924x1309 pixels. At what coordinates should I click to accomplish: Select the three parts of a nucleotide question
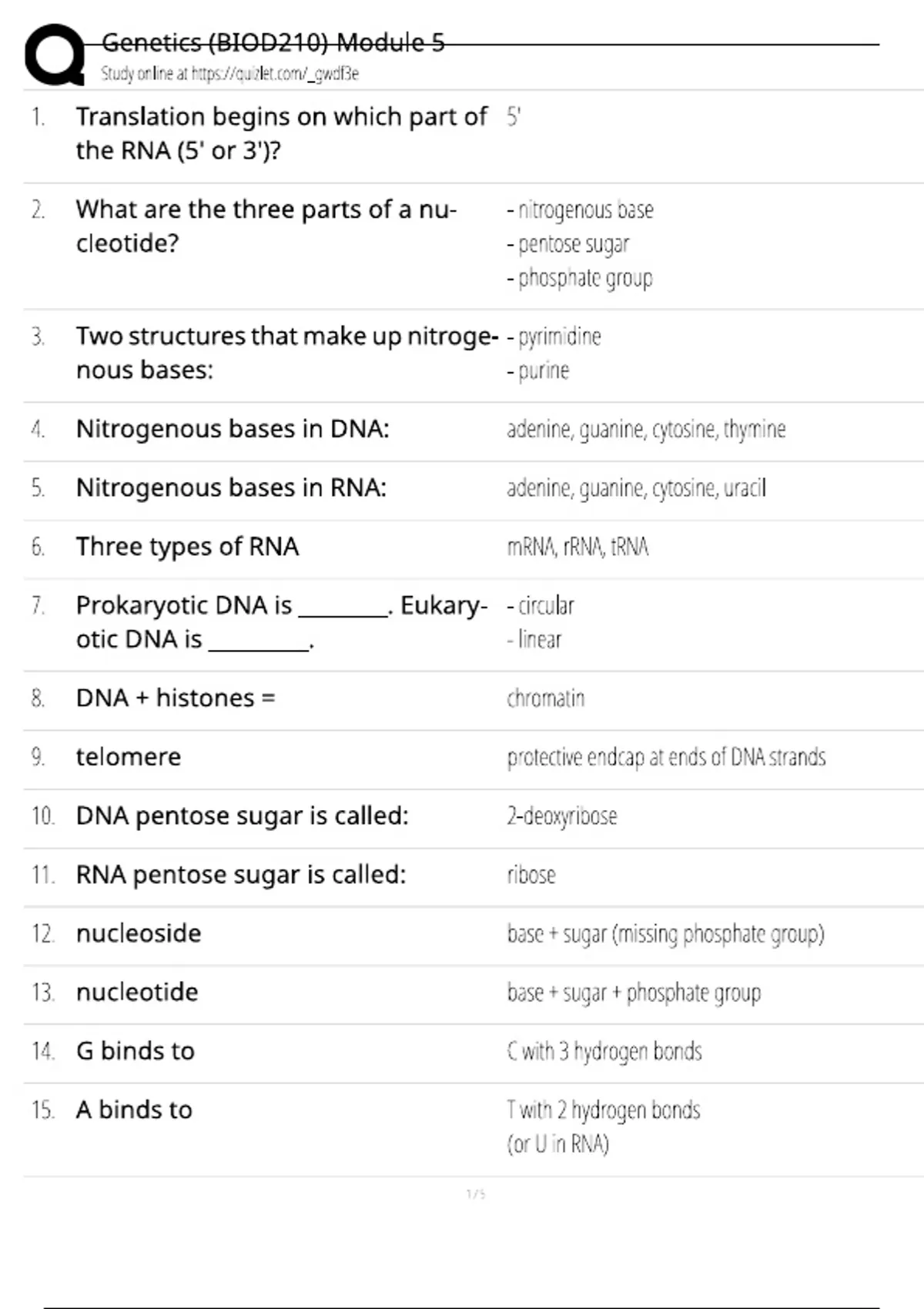pos(266,226)
